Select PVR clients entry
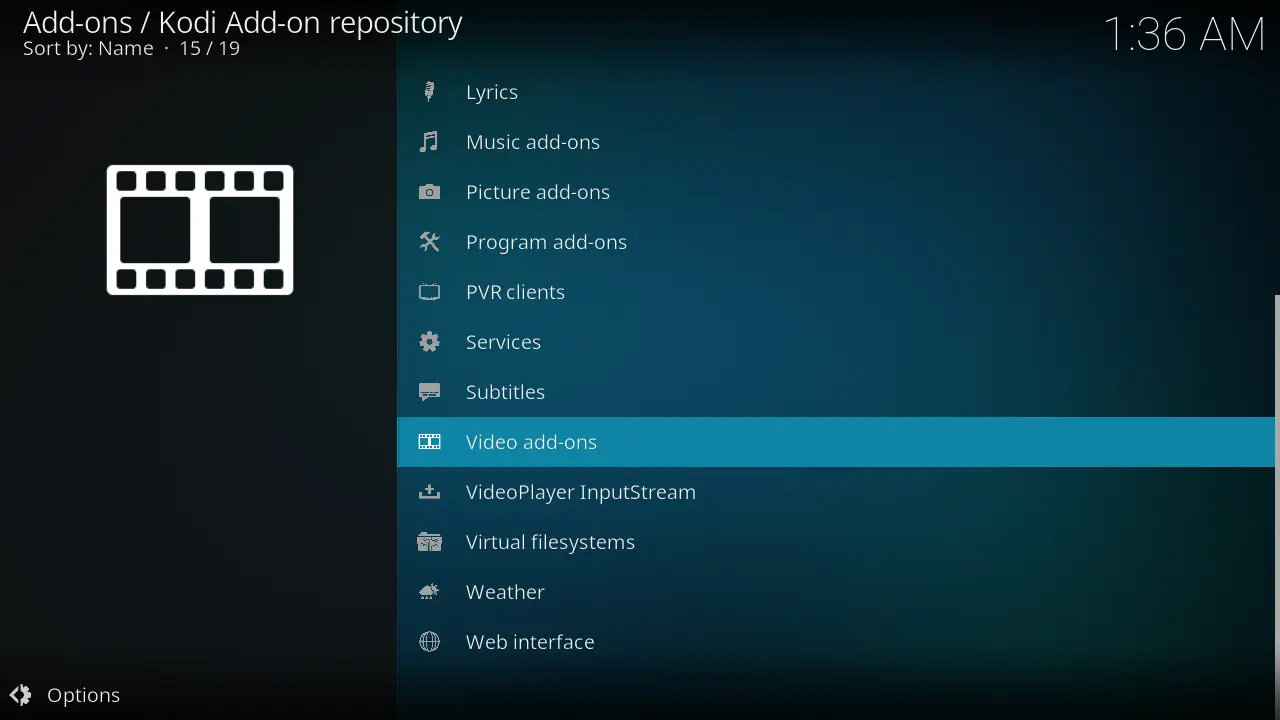This screenshot has height=720, width=1280. coord(838,292)
